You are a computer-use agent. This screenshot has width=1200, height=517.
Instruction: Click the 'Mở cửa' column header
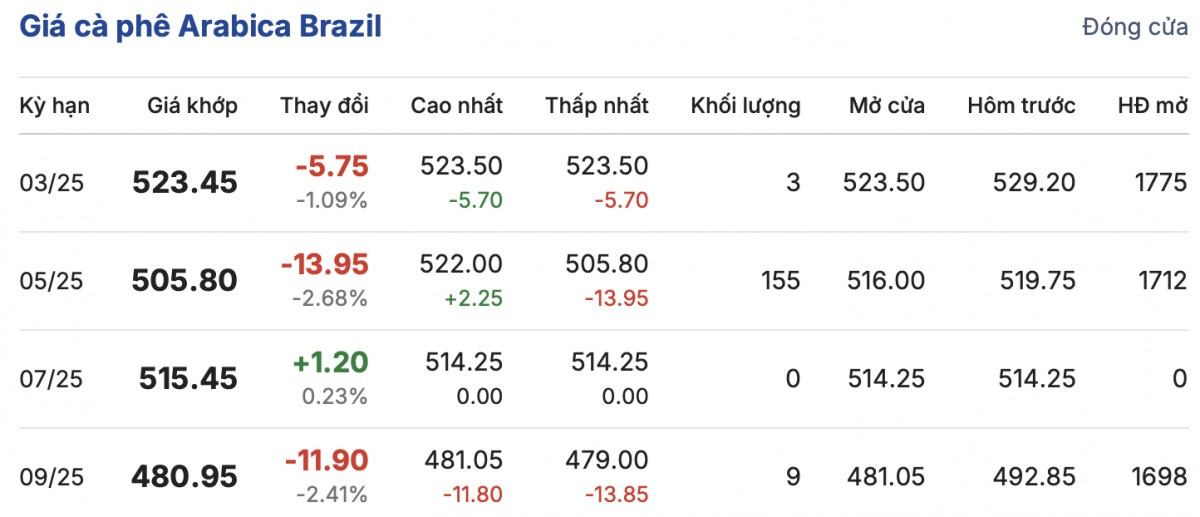pos(887,105)
